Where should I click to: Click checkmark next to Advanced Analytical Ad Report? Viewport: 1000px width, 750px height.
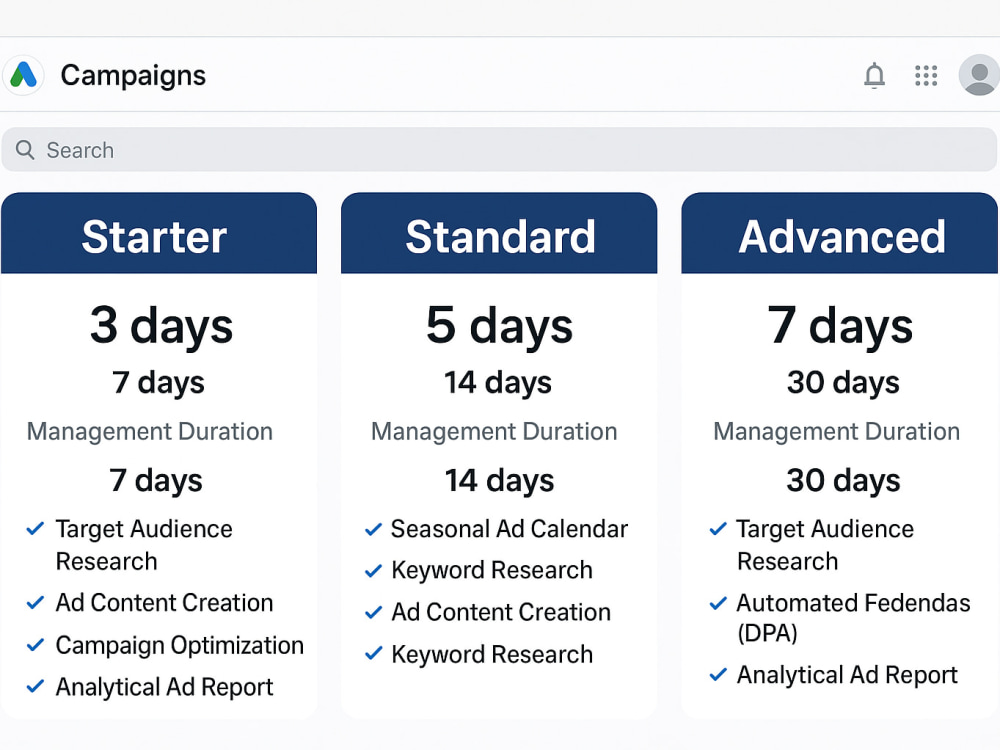pos(718,674)
